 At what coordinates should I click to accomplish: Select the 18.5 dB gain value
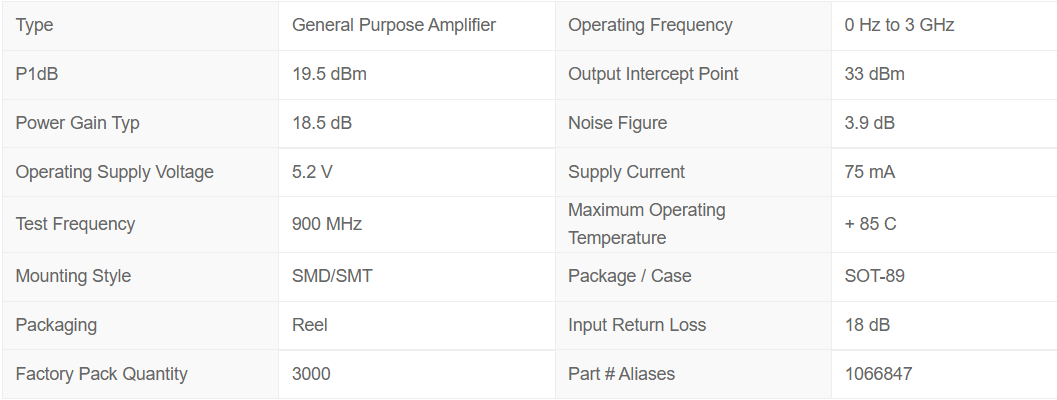(x=321, y=123)
